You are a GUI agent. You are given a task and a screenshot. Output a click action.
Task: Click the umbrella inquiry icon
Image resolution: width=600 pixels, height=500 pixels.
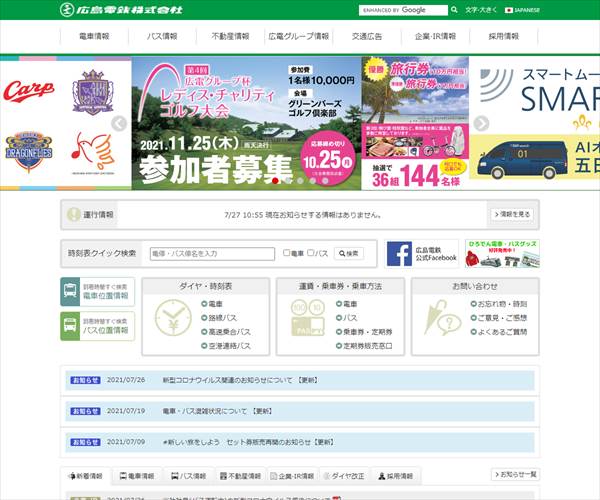442,318
